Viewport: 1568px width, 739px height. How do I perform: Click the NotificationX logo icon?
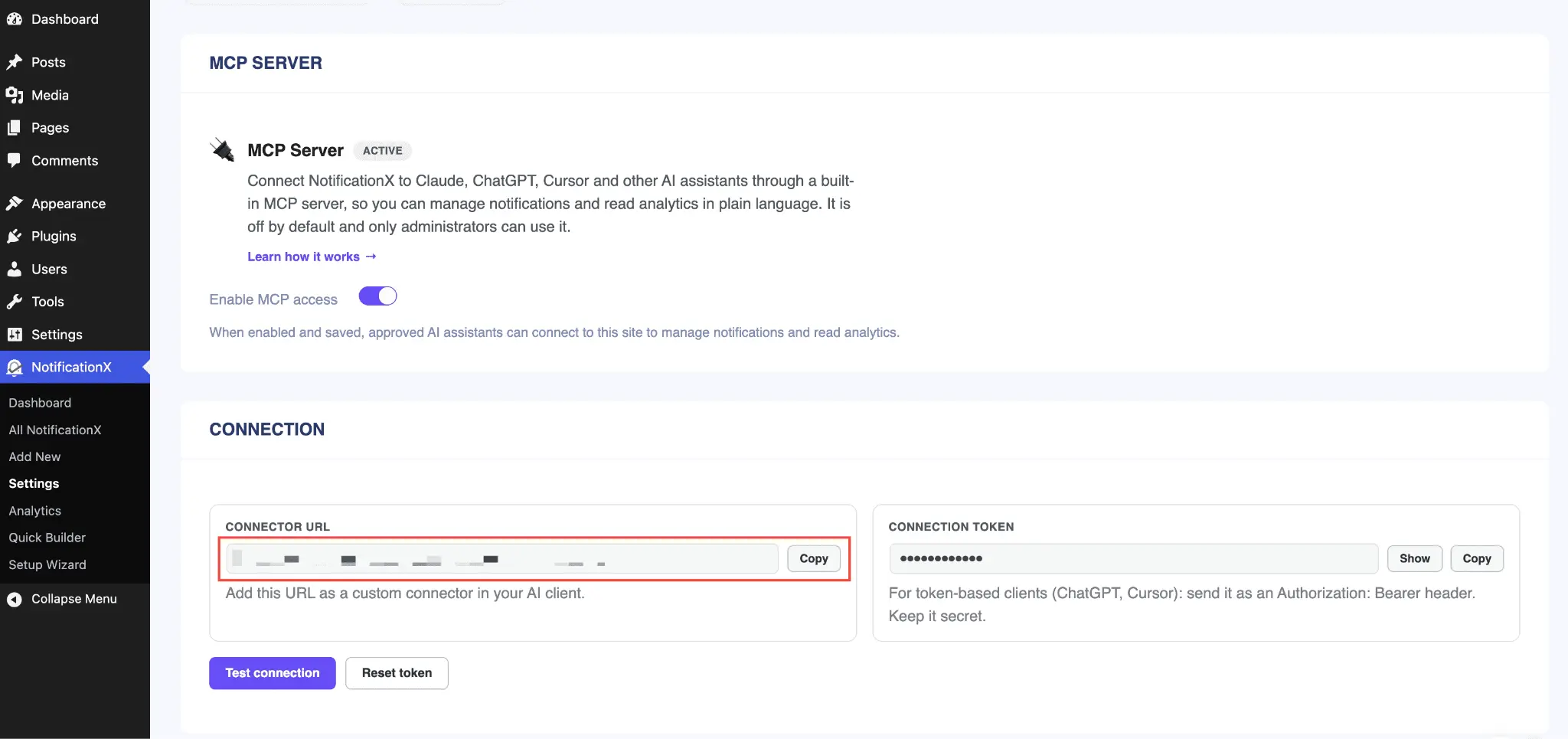coord(14,368)
